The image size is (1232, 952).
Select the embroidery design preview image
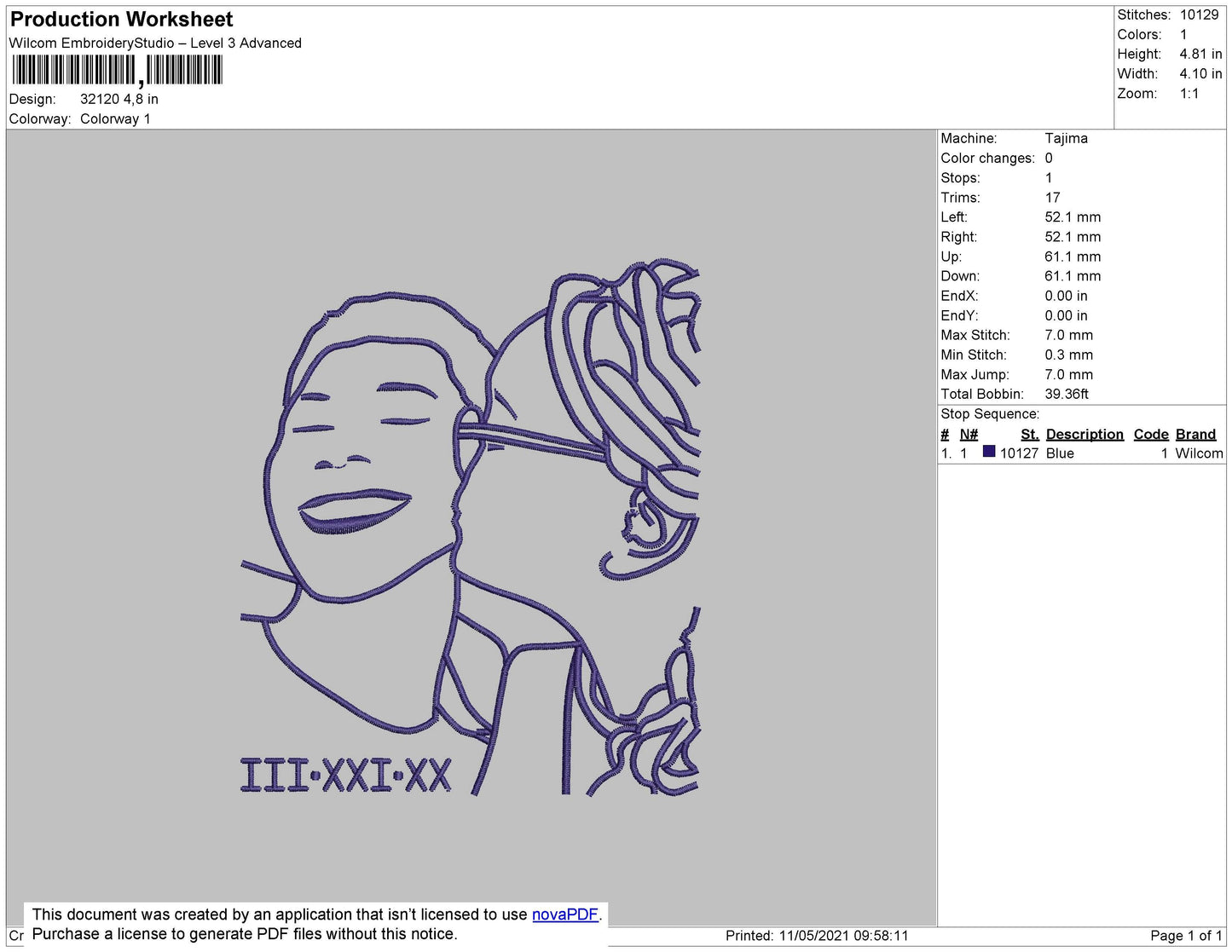pyautogui.click(x=470, y=528)
